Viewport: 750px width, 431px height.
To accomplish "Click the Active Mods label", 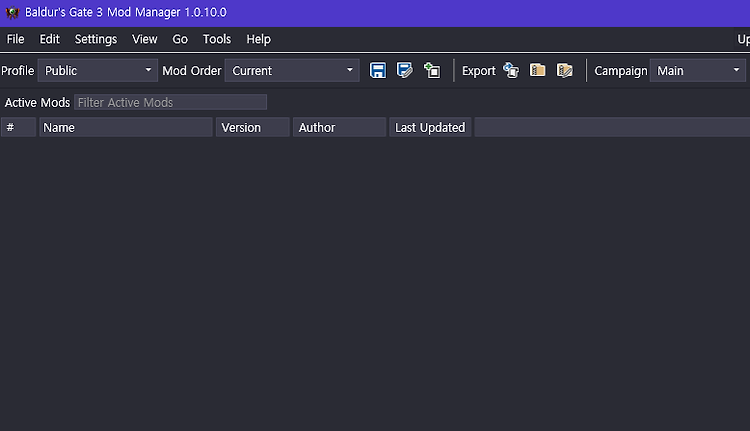I will (x=37, y=102).
